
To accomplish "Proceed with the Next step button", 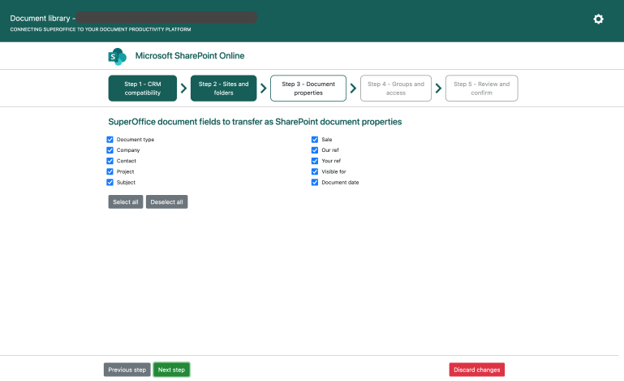I will (x=172, y=369).
